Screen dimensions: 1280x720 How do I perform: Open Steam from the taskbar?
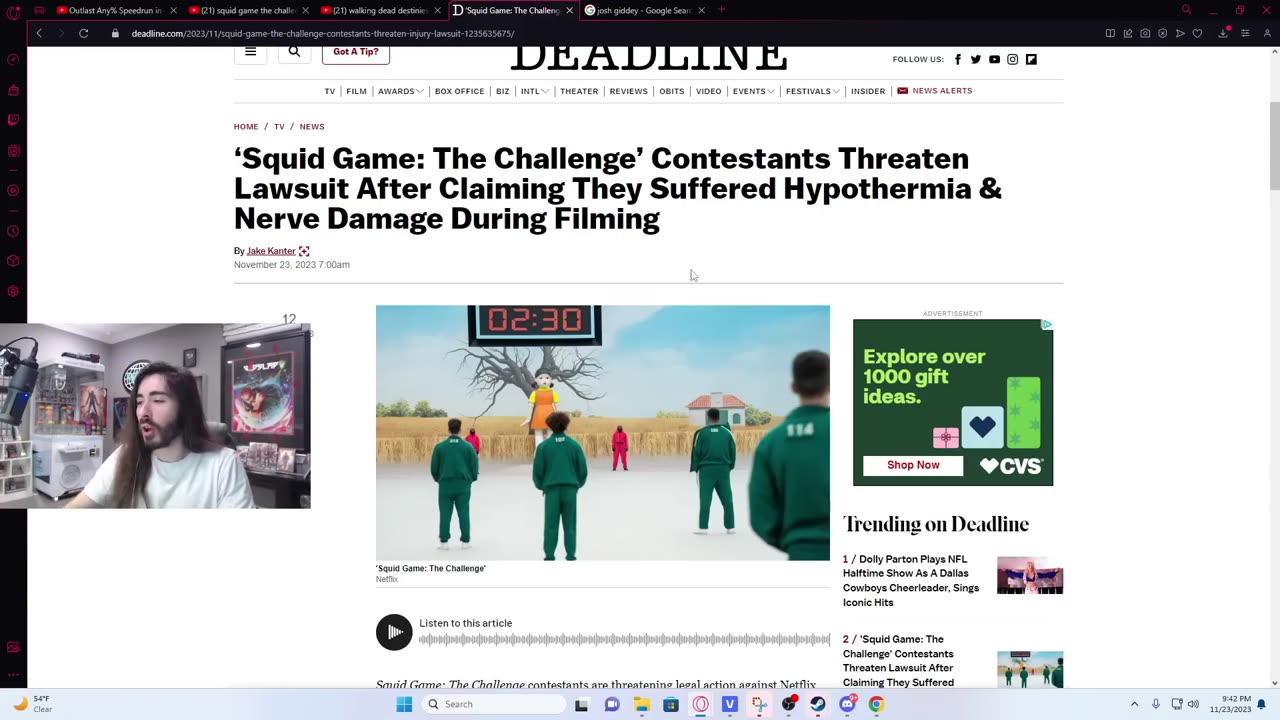tap(818, 704)
